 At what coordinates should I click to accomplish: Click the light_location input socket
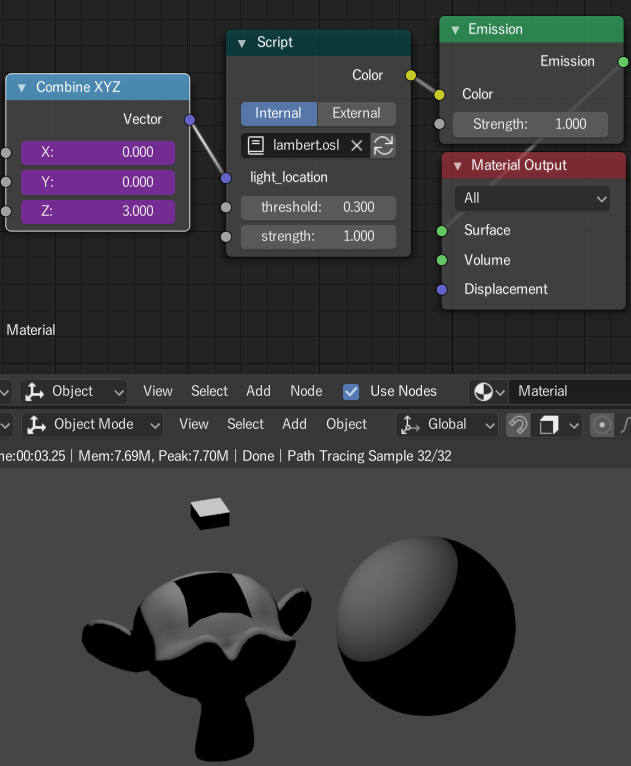pyautogui.click(x=226, y=178)
